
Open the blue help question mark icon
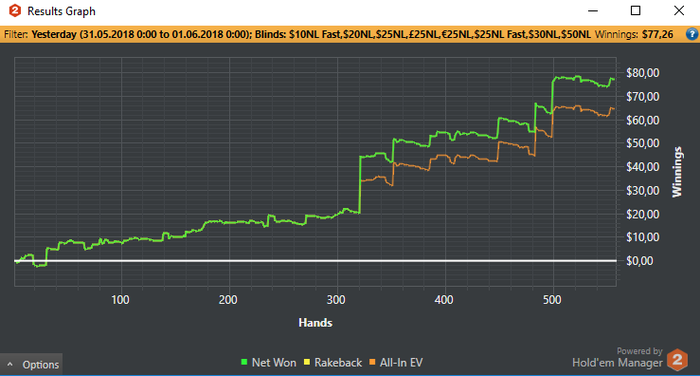point(692,34)
